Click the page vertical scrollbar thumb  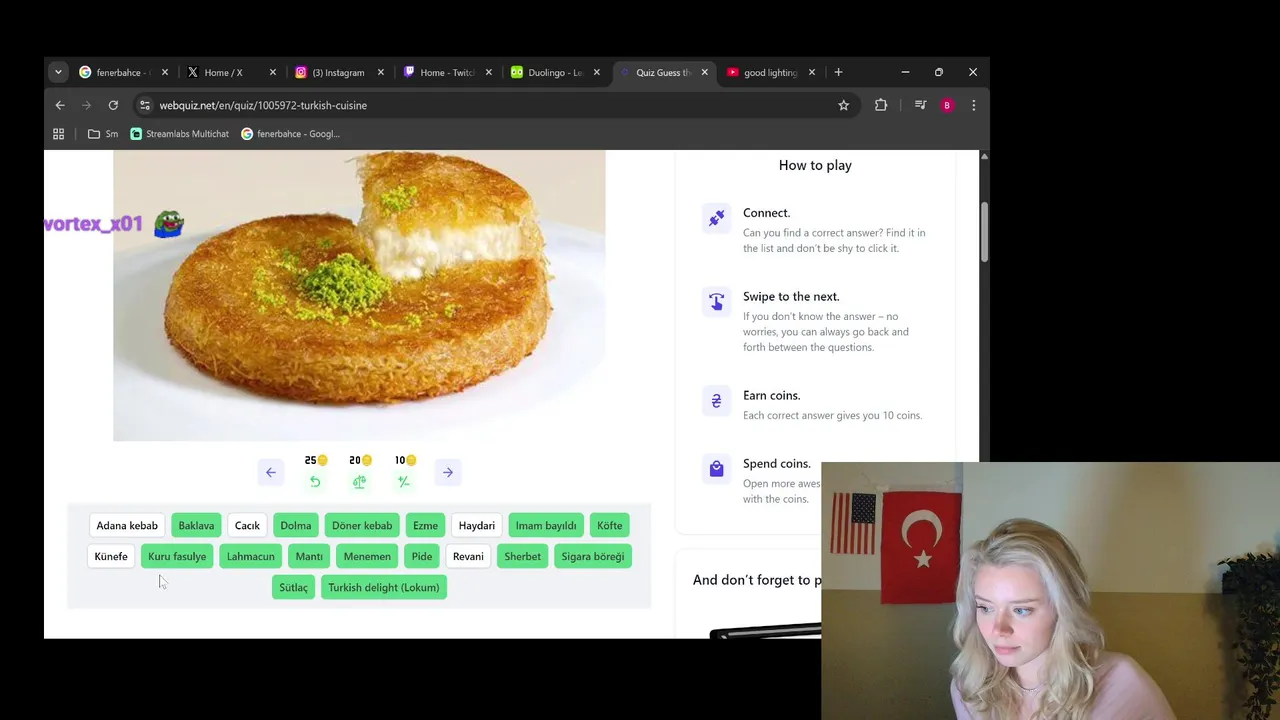[984, 232]
